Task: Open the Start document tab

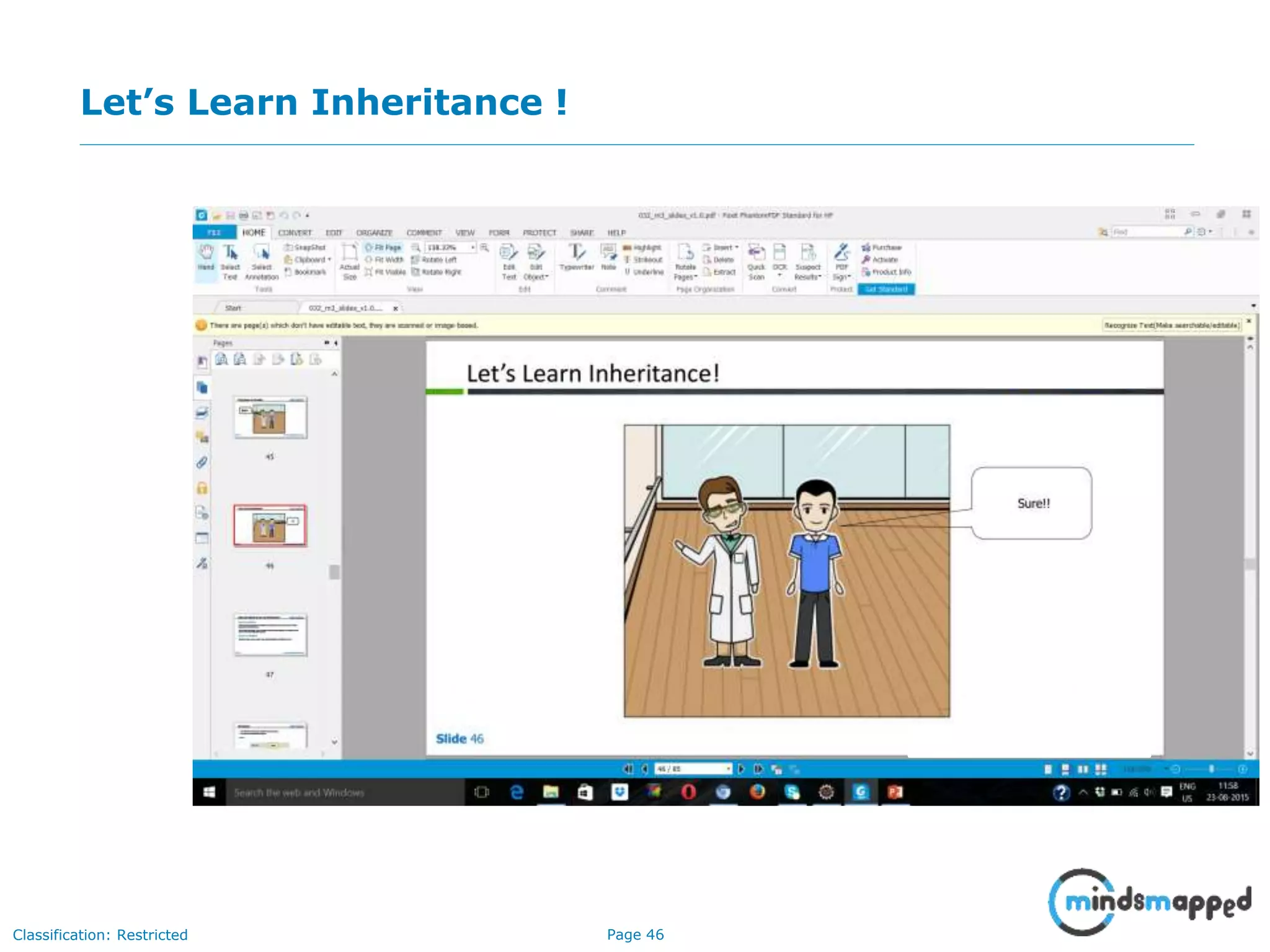Action: tap(233, 308)
